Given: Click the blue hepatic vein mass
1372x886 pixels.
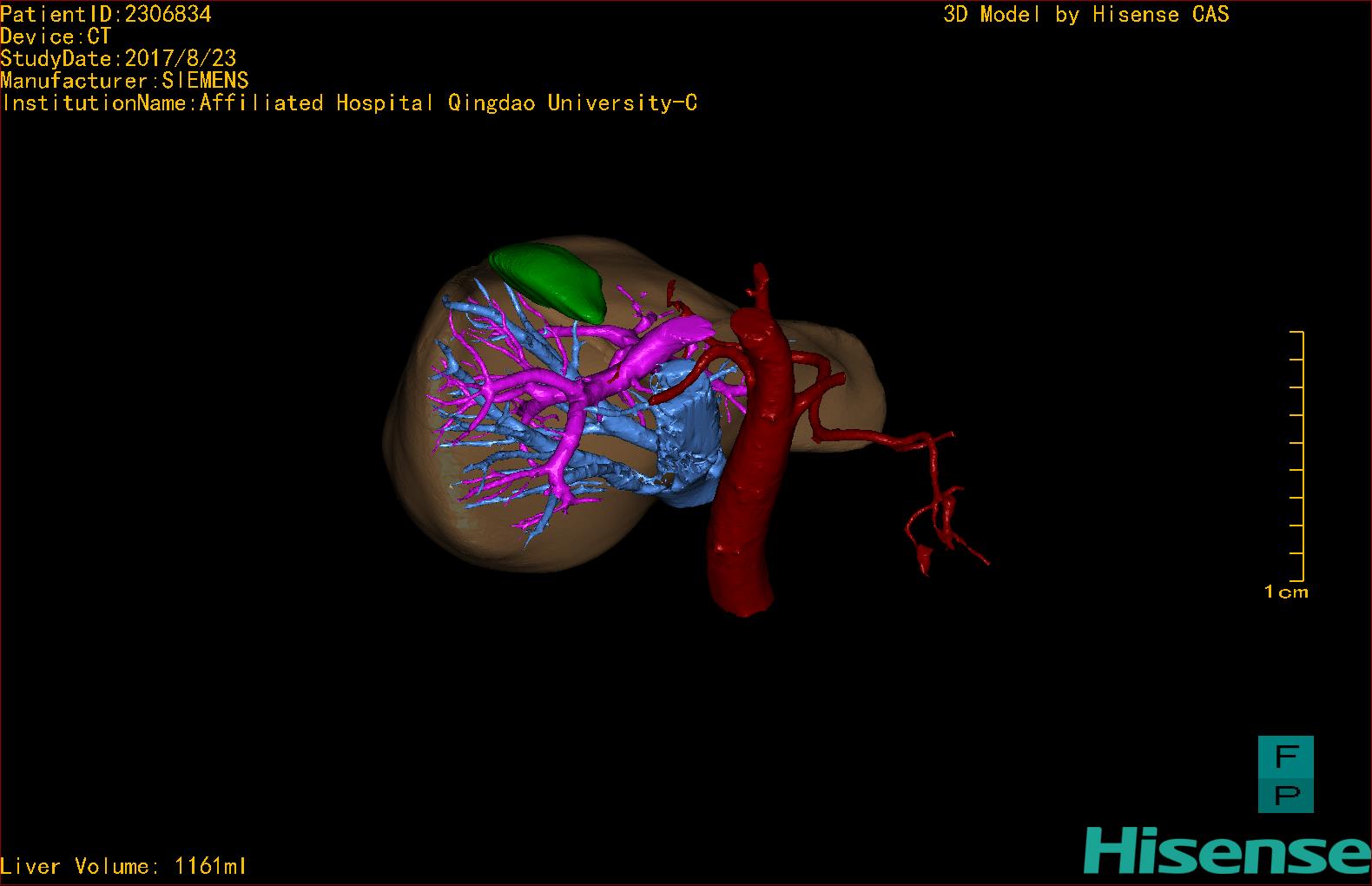Looking at the screenshot, I should pyautogui.click(x=688, y=434).
